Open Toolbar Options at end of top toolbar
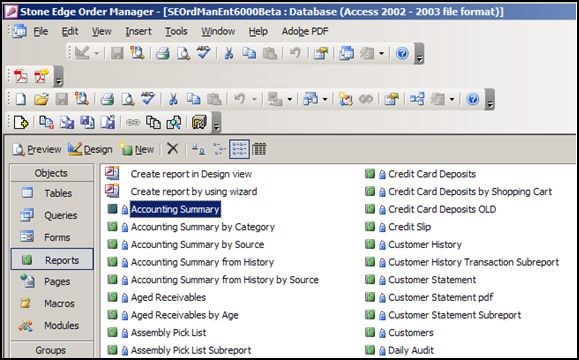Screen dimensions: 579x360 (419, 54)
